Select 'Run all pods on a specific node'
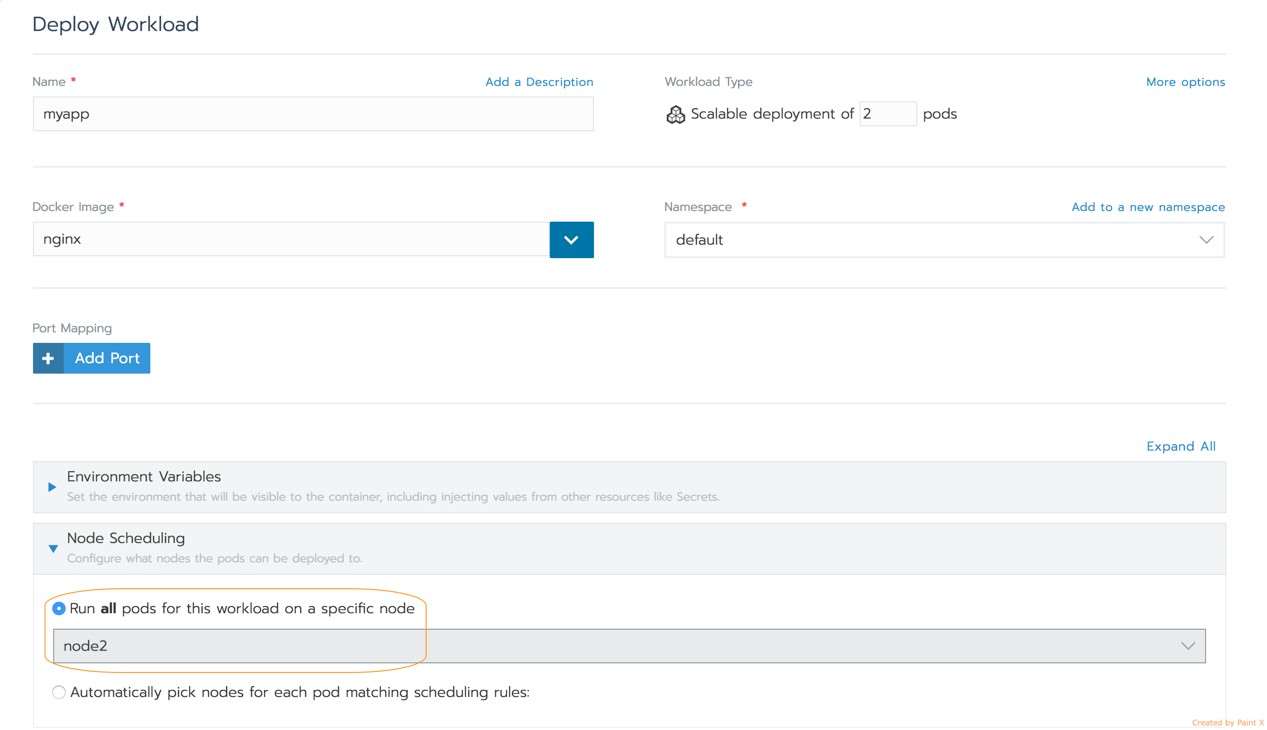The height and width of the screenshot is (730, 1267). tap(59, 608)
